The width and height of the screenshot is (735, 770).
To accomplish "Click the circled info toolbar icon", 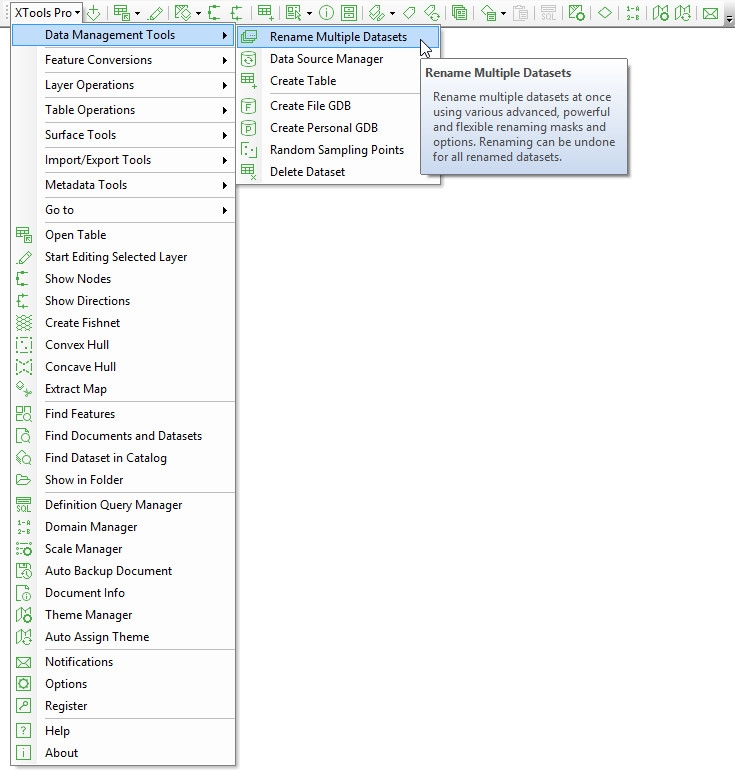I will [x=327, y=13].
